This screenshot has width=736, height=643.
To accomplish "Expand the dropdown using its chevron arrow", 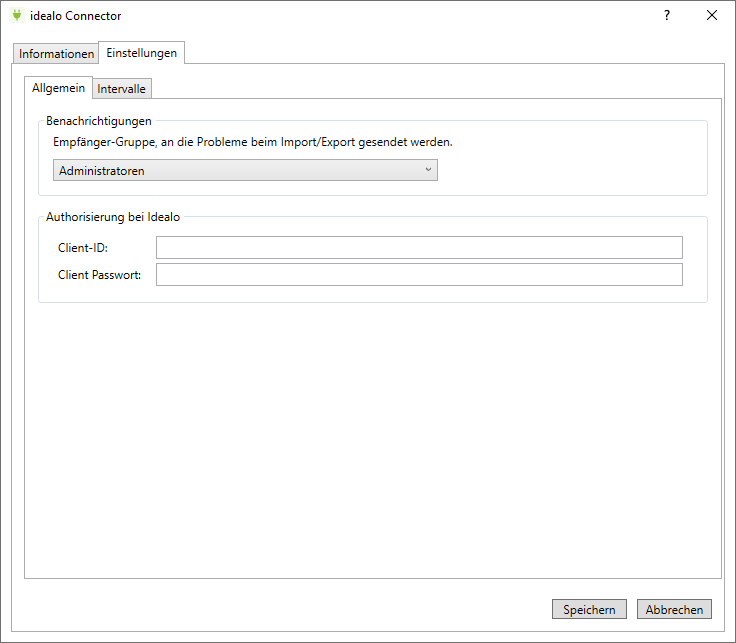I will 428,170.
